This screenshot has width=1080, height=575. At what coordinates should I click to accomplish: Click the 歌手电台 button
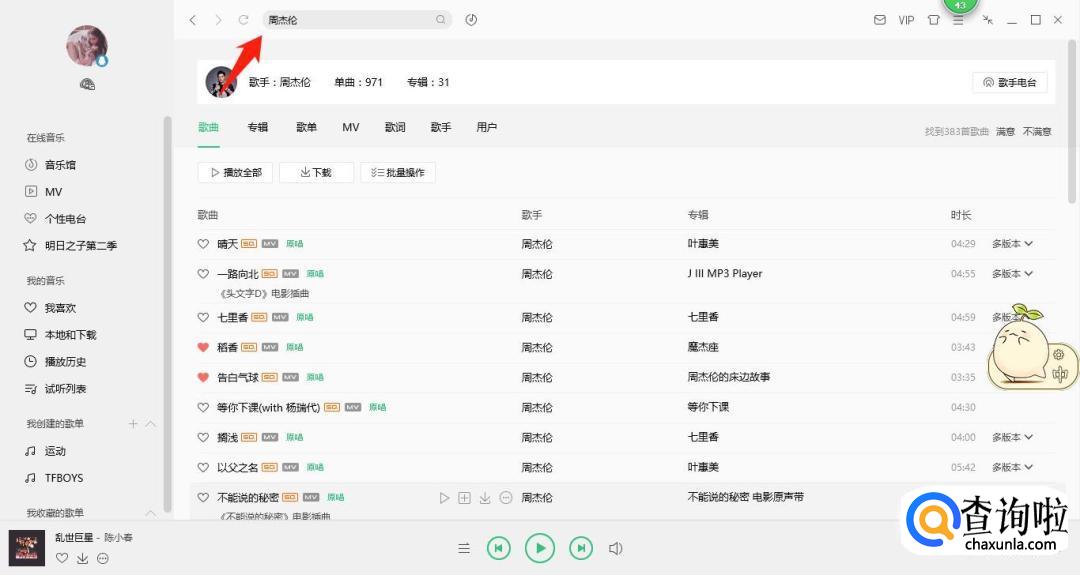[1010, 83]
